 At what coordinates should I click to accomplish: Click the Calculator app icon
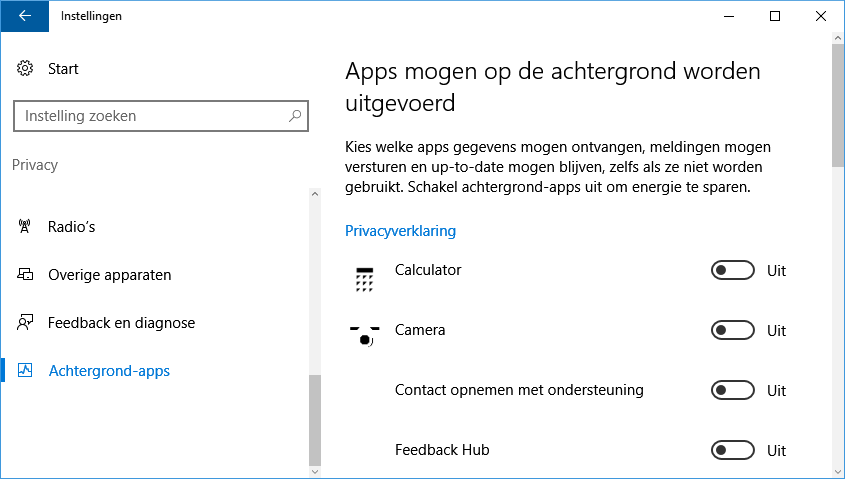point(365,279)
